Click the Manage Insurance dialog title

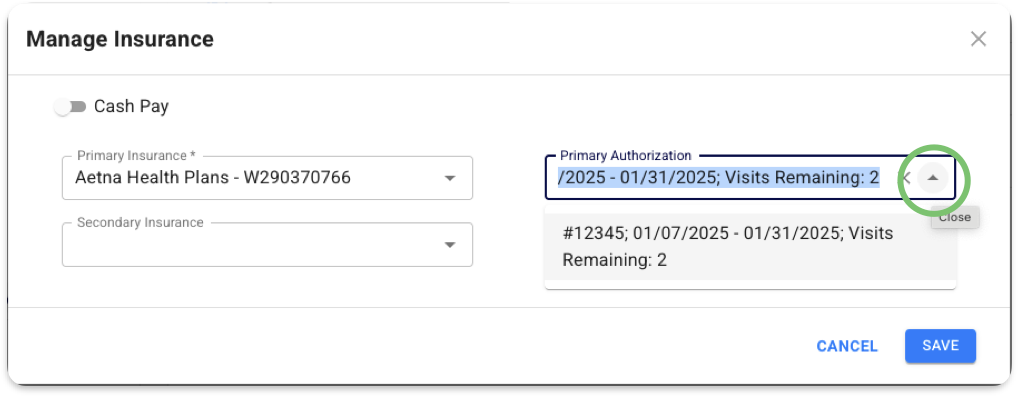(x=119, y=39)
